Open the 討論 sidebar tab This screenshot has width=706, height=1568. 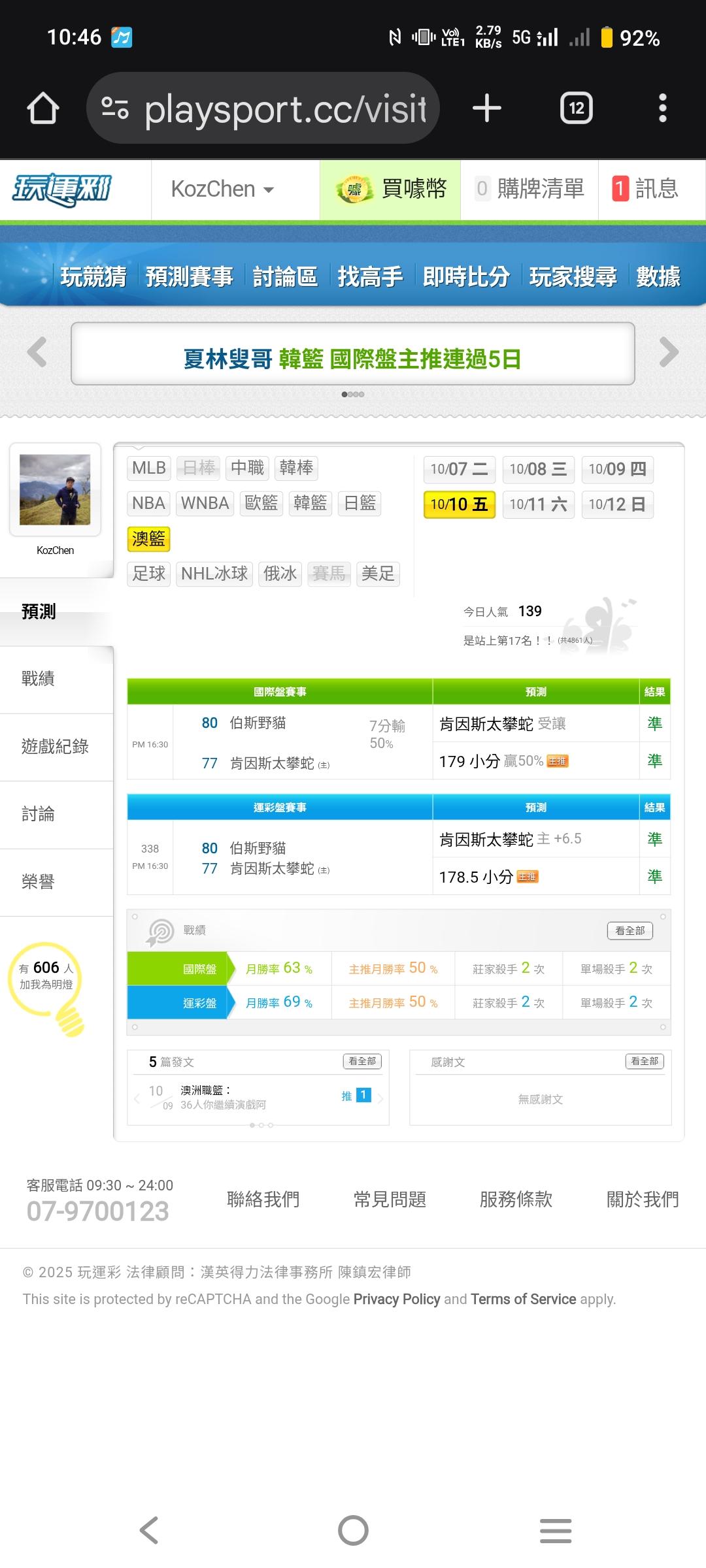point(56,815)
